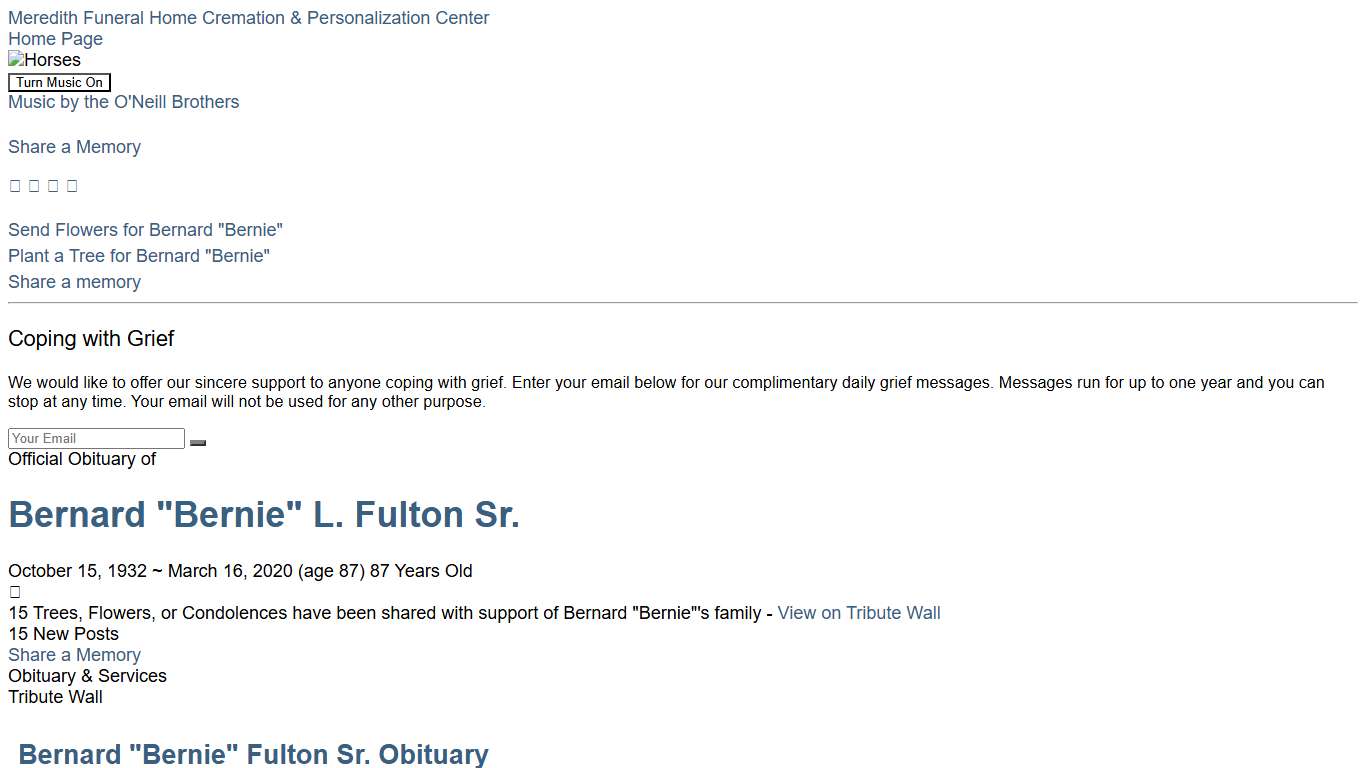Screen dimensions: 1366x768
Task: Switch to the Tribute Wall tab
Action: [55, 697]
